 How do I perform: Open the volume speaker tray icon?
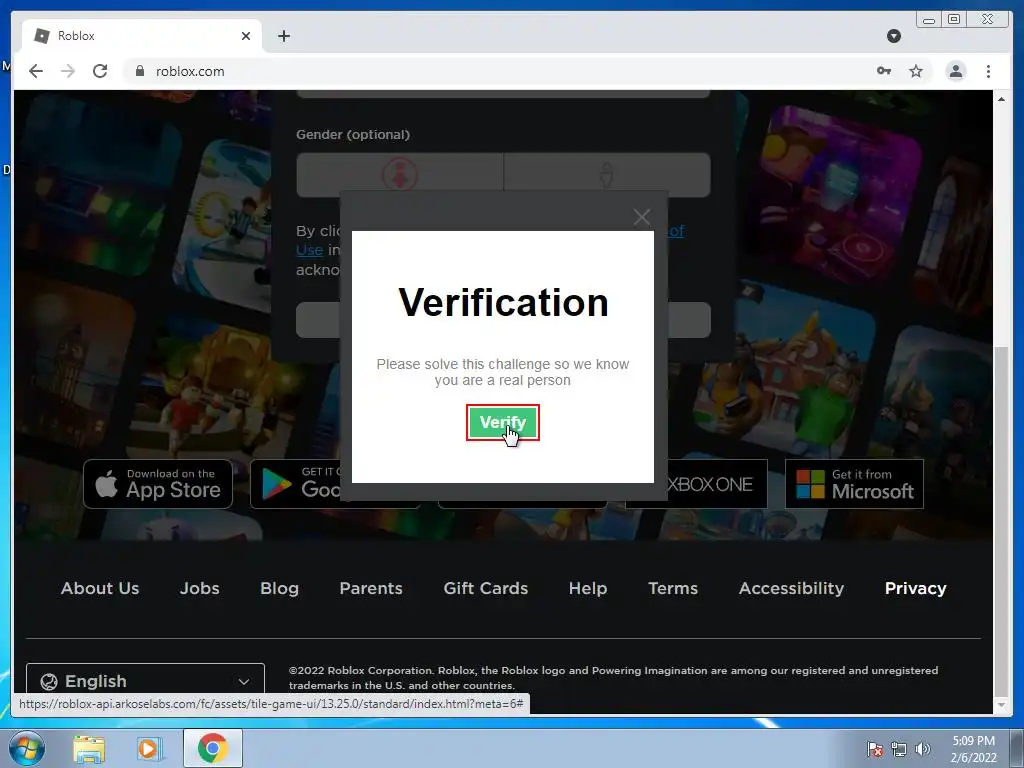coord(922,748)
